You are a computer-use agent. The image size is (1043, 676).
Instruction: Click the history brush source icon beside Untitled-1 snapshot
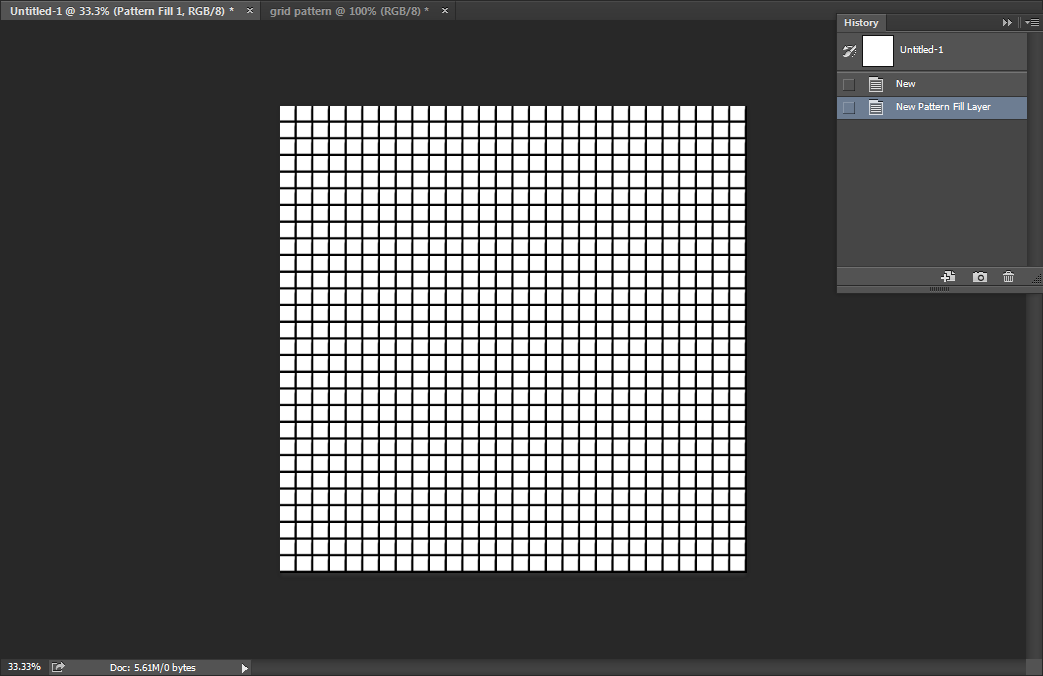[x=850, y=50]
